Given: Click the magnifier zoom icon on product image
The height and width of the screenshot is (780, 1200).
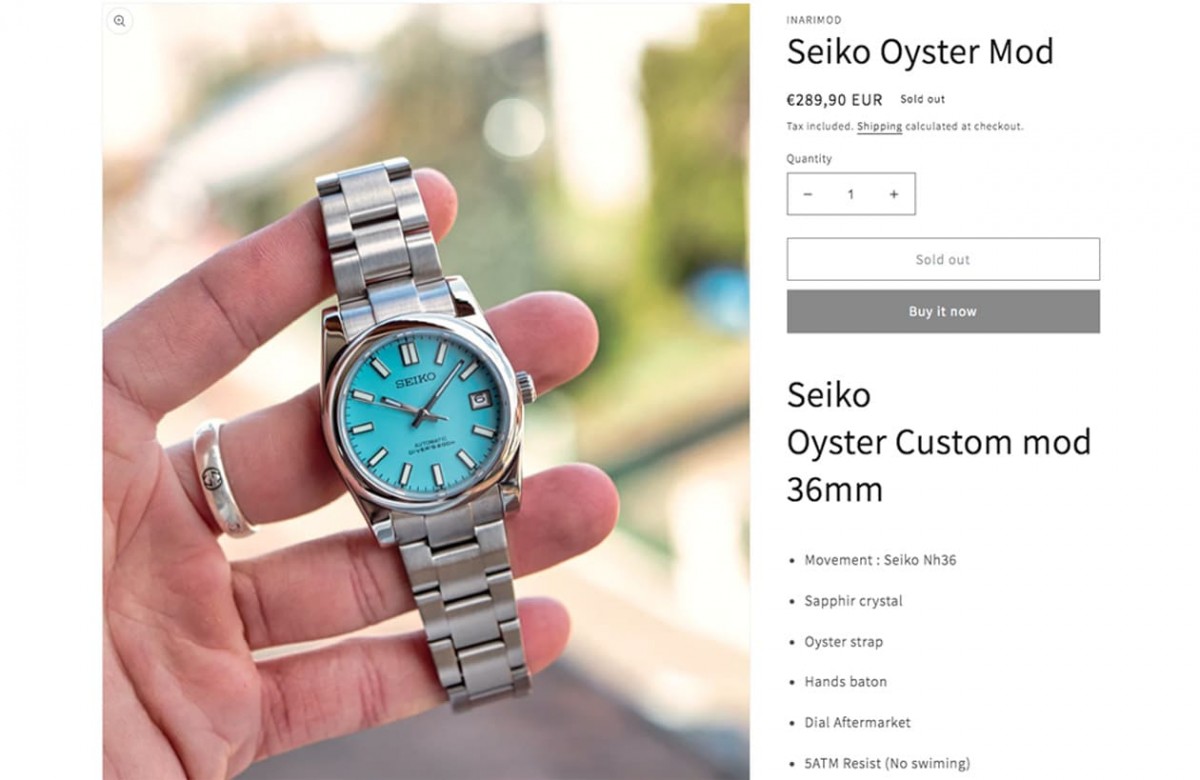Looking at the screenshot, I should (x=120, y=21).
